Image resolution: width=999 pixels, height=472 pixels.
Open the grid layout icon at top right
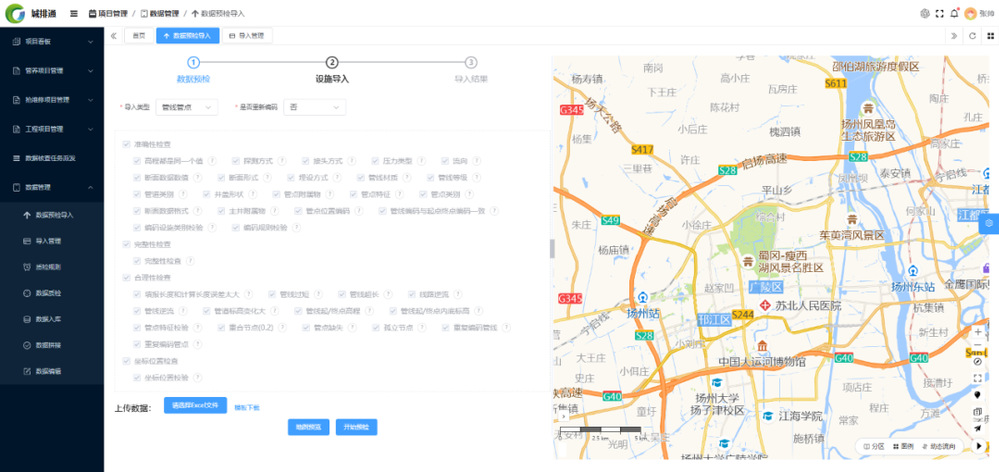coord(988,35)
